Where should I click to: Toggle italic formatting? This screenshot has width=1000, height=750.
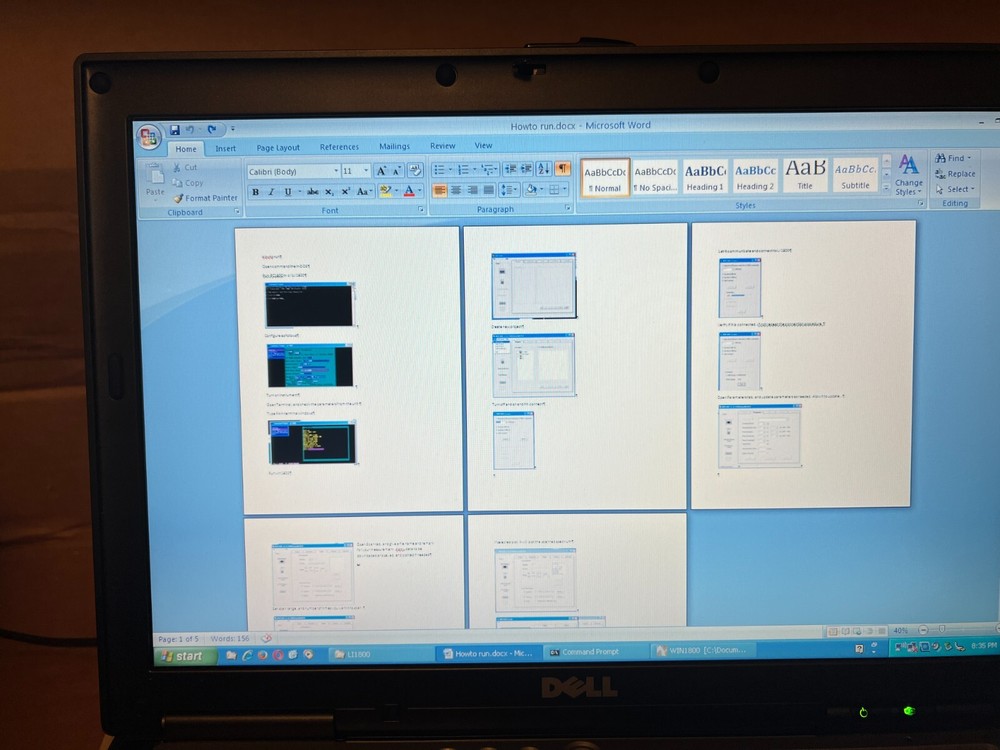[x=270, y=191]
